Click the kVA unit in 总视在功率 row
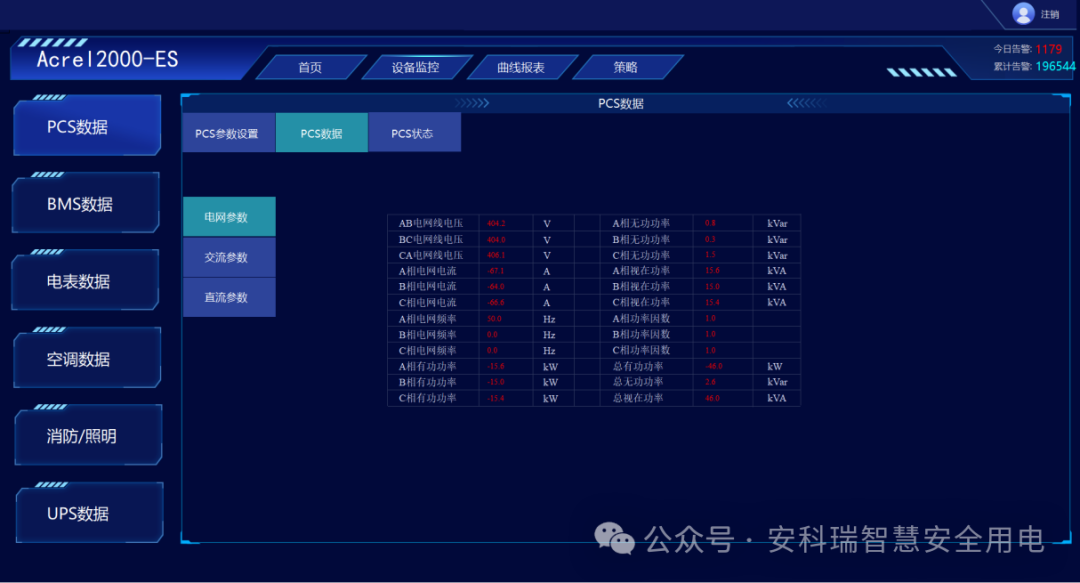 point(777,398)
